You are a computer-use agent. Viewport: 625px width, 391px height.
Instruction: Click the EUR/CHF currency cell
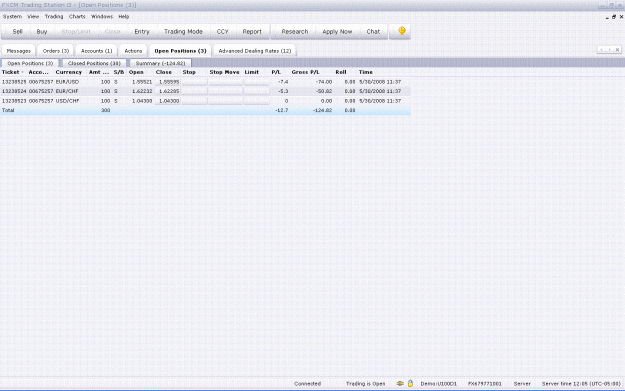click(x=67, y=91)
